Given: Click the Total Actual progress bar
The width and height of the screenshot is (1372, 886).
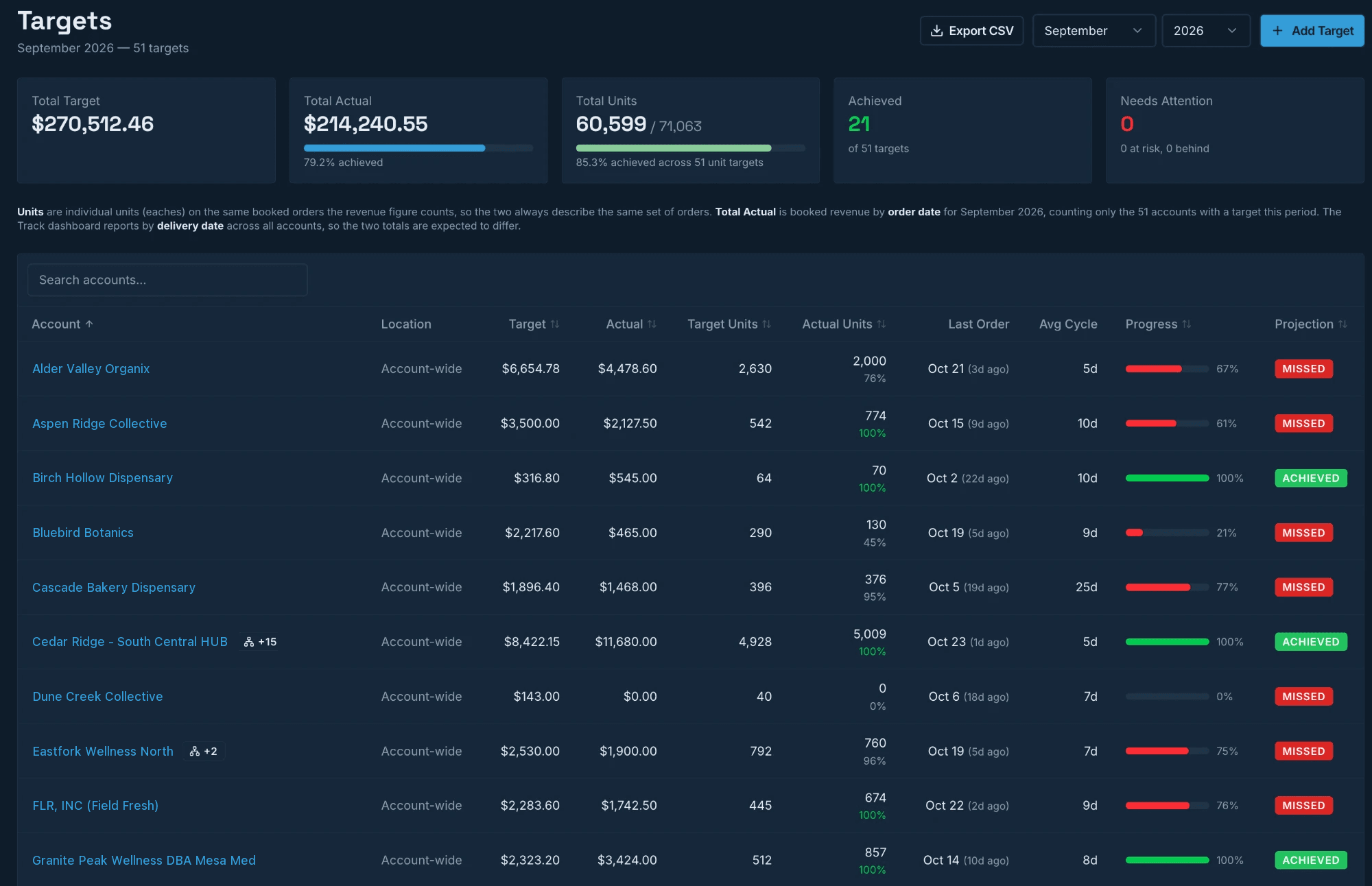Looking at the screenshot, I should [x=418, y=148].
